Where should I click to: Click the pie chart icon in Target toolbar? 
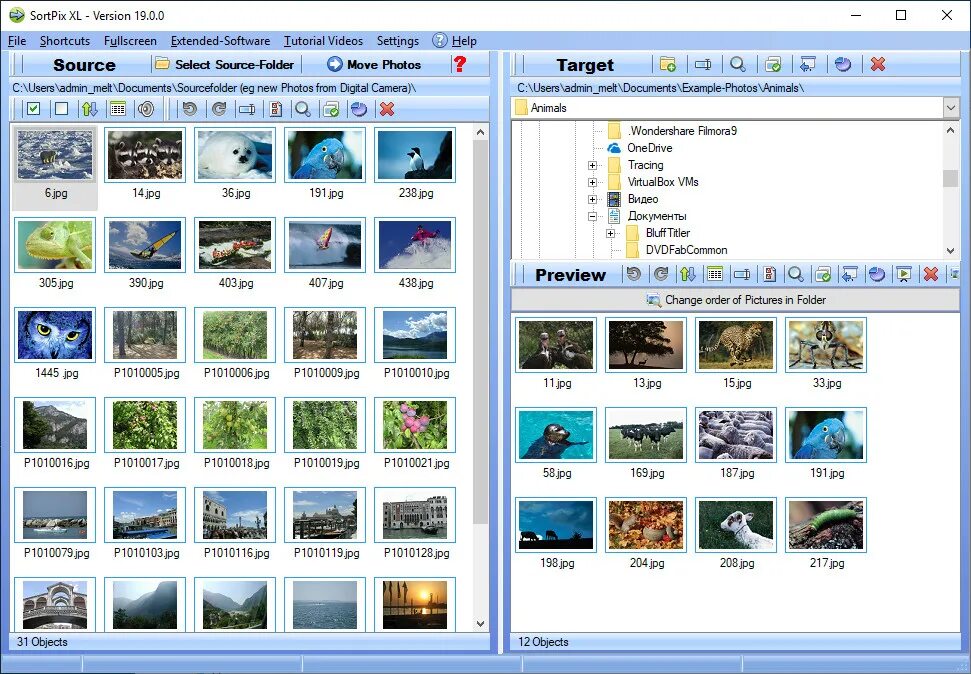[843, 64]
